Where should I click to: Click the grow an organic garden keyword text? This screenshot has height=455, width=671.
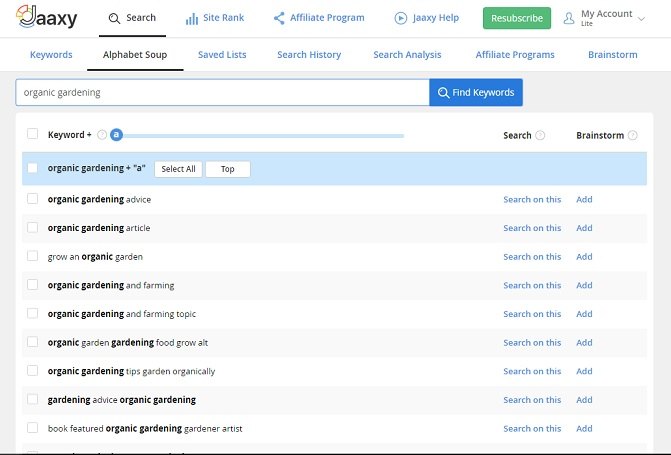[x=95, y=257]
